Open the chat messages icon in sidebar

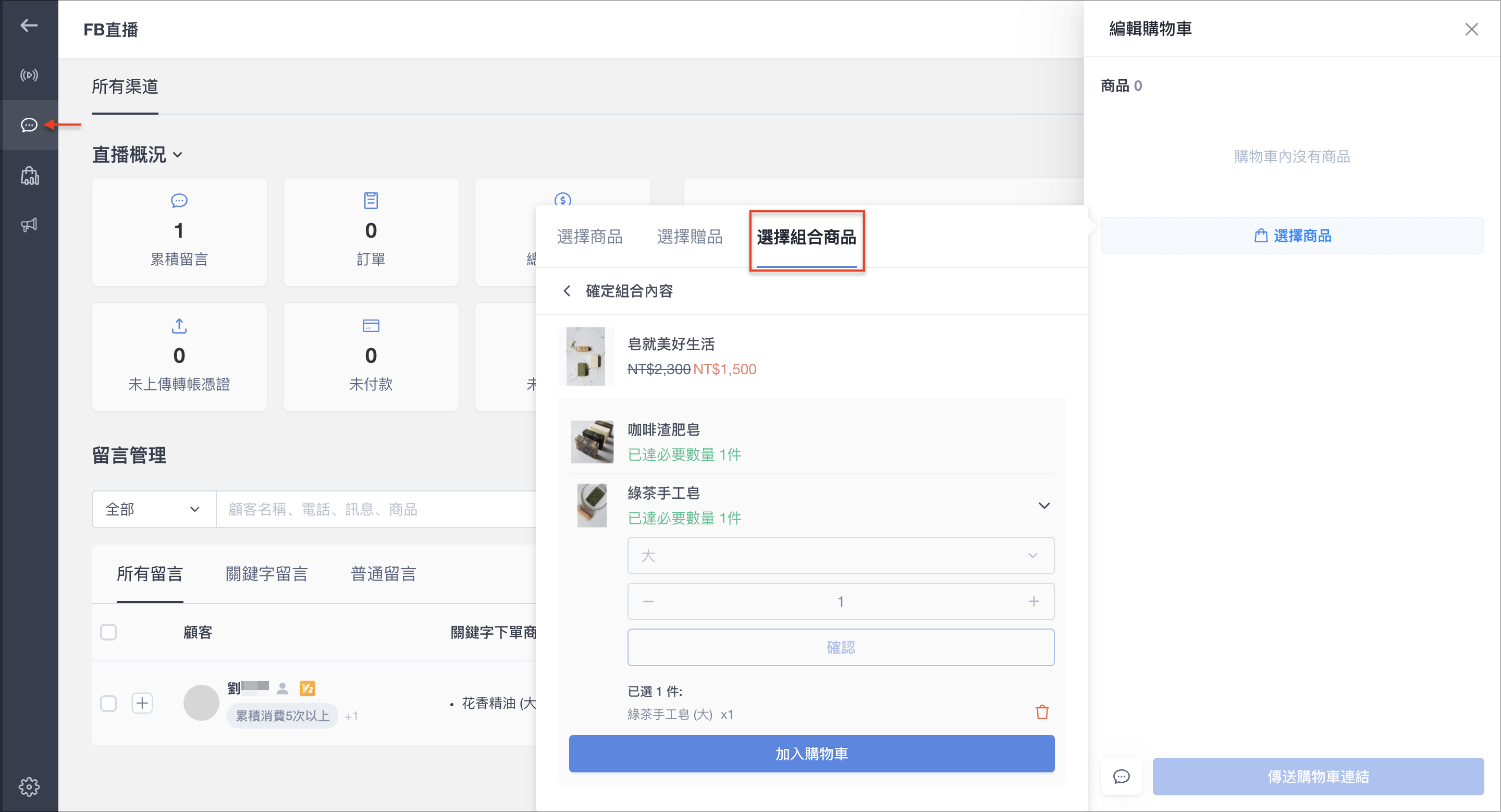click(x=29, y=125)
